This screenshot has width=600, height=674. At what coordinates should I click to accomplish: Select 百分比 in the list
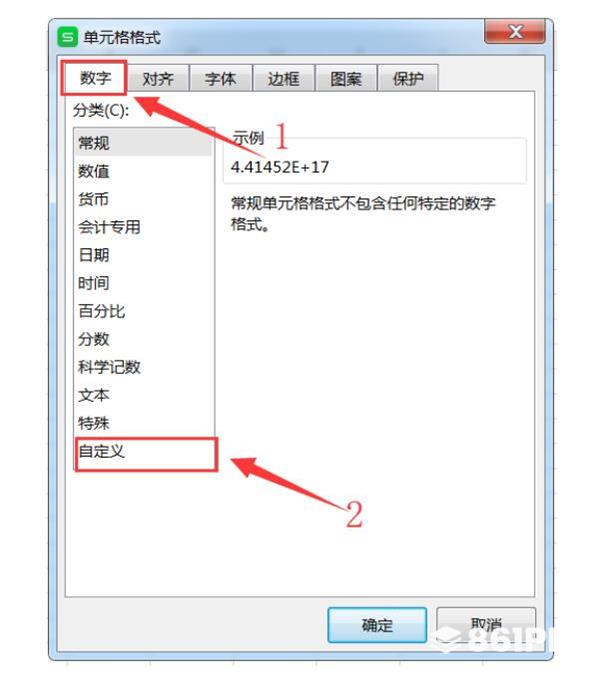[x=144, y=311]
